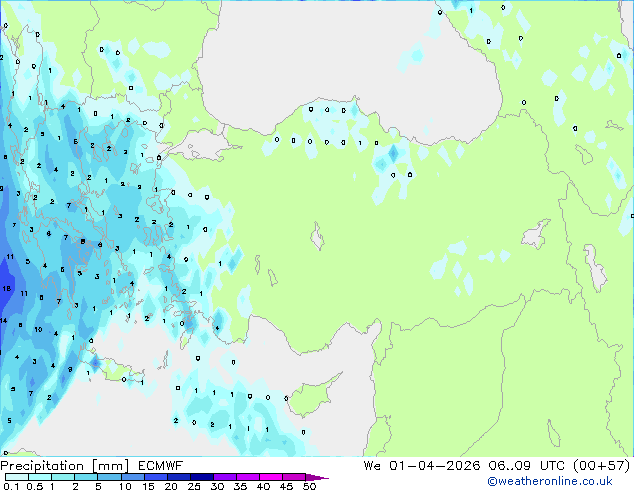Click the '(00+57)' forecast offset text
Image resolution: width=634 pixels, height=490 pixels.
[602, 466]
